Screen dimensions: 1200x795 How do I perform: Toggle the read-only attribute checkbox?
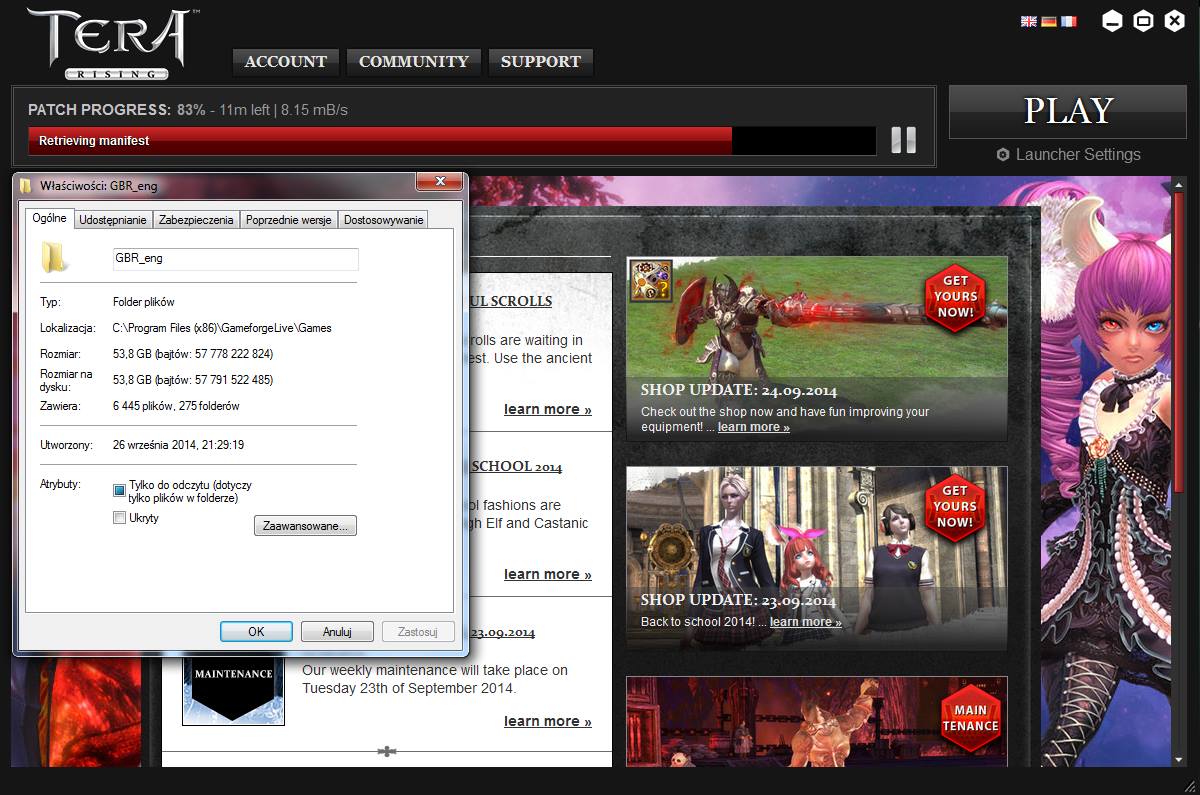(x=120, y=490)
